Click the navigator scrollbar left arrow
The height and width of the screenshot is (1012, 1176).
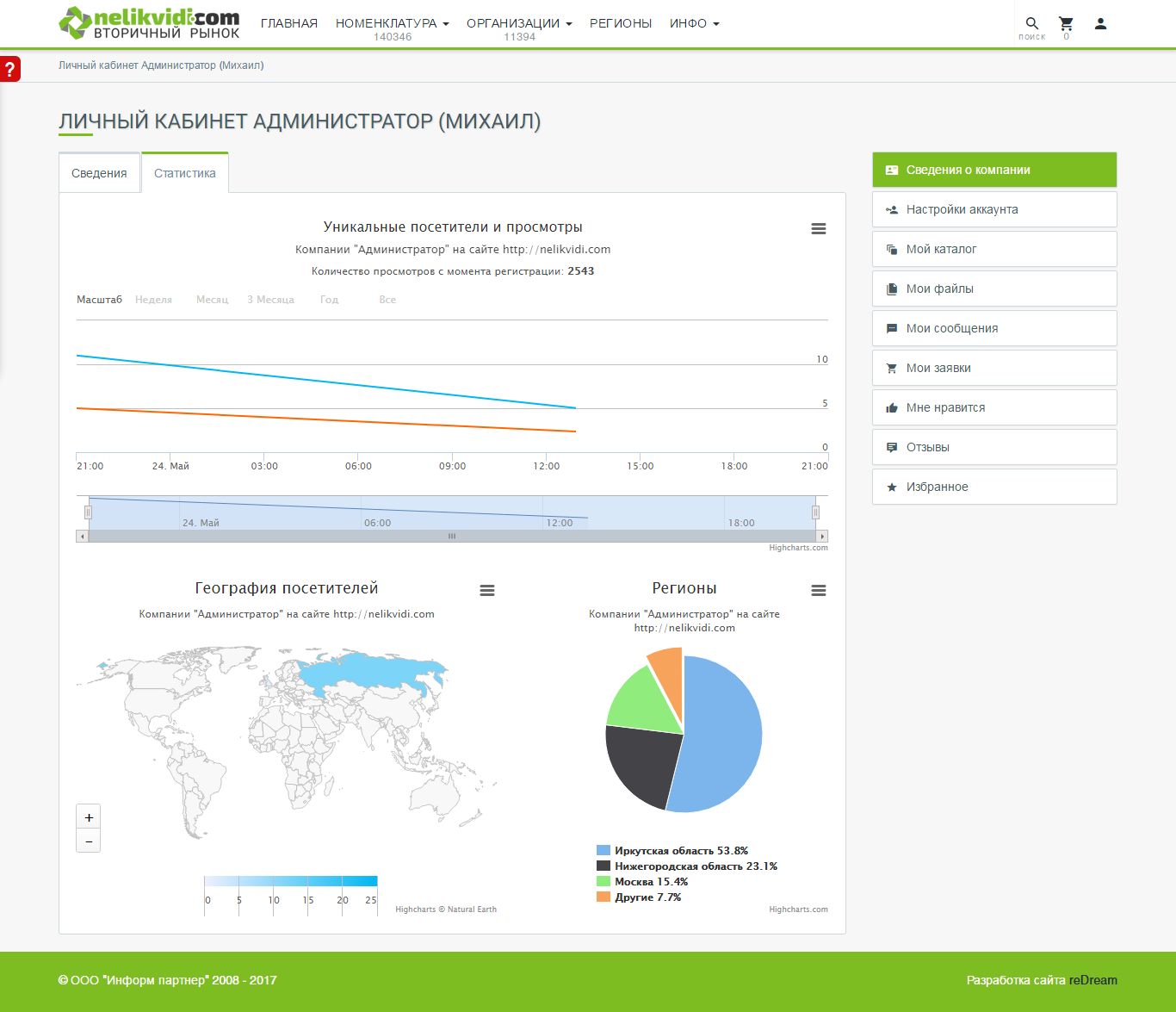[83, 536]
